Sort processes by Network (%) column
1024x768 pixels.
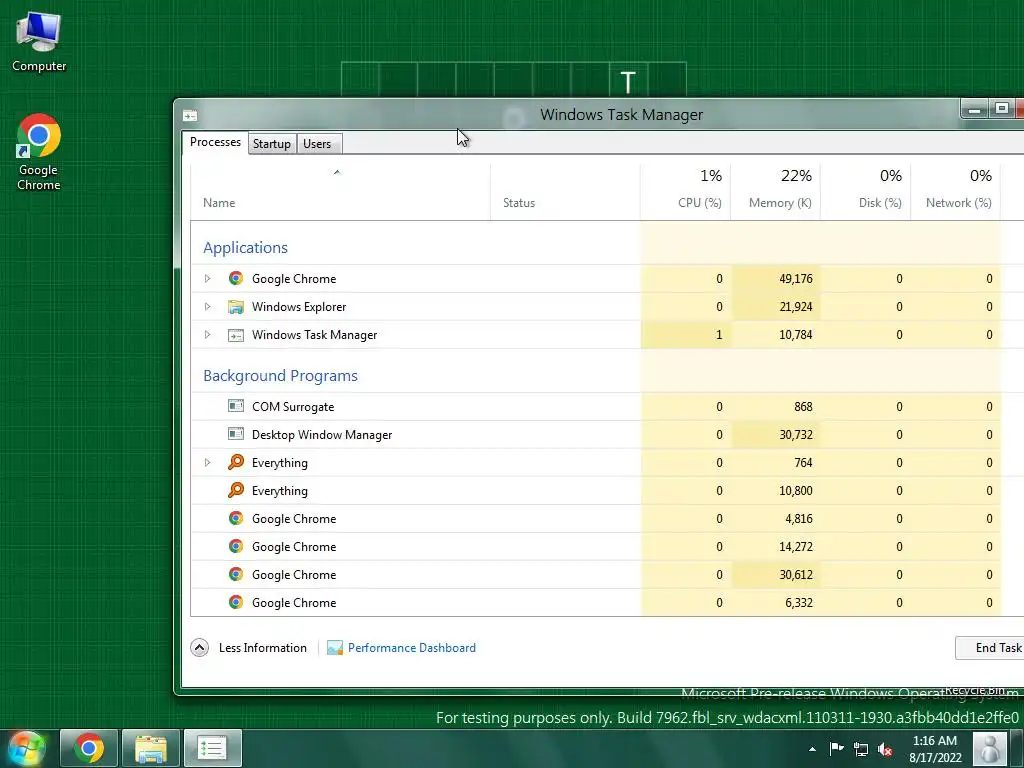tap(955, 191)
